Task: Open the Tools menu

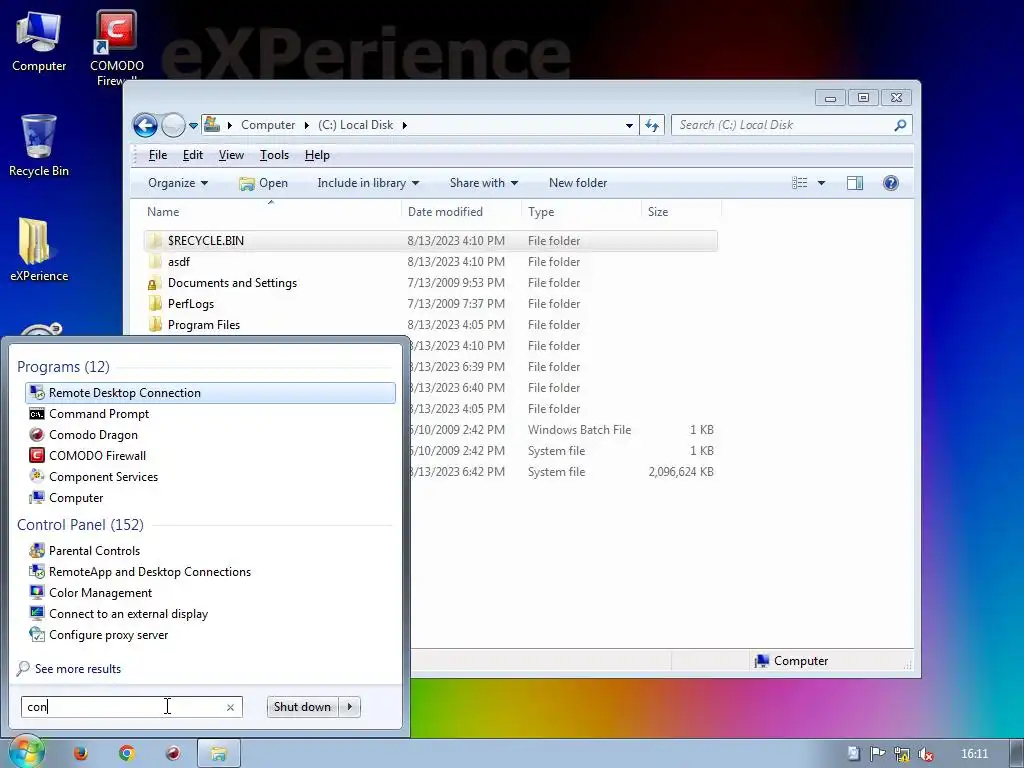Action: [274, 155]
